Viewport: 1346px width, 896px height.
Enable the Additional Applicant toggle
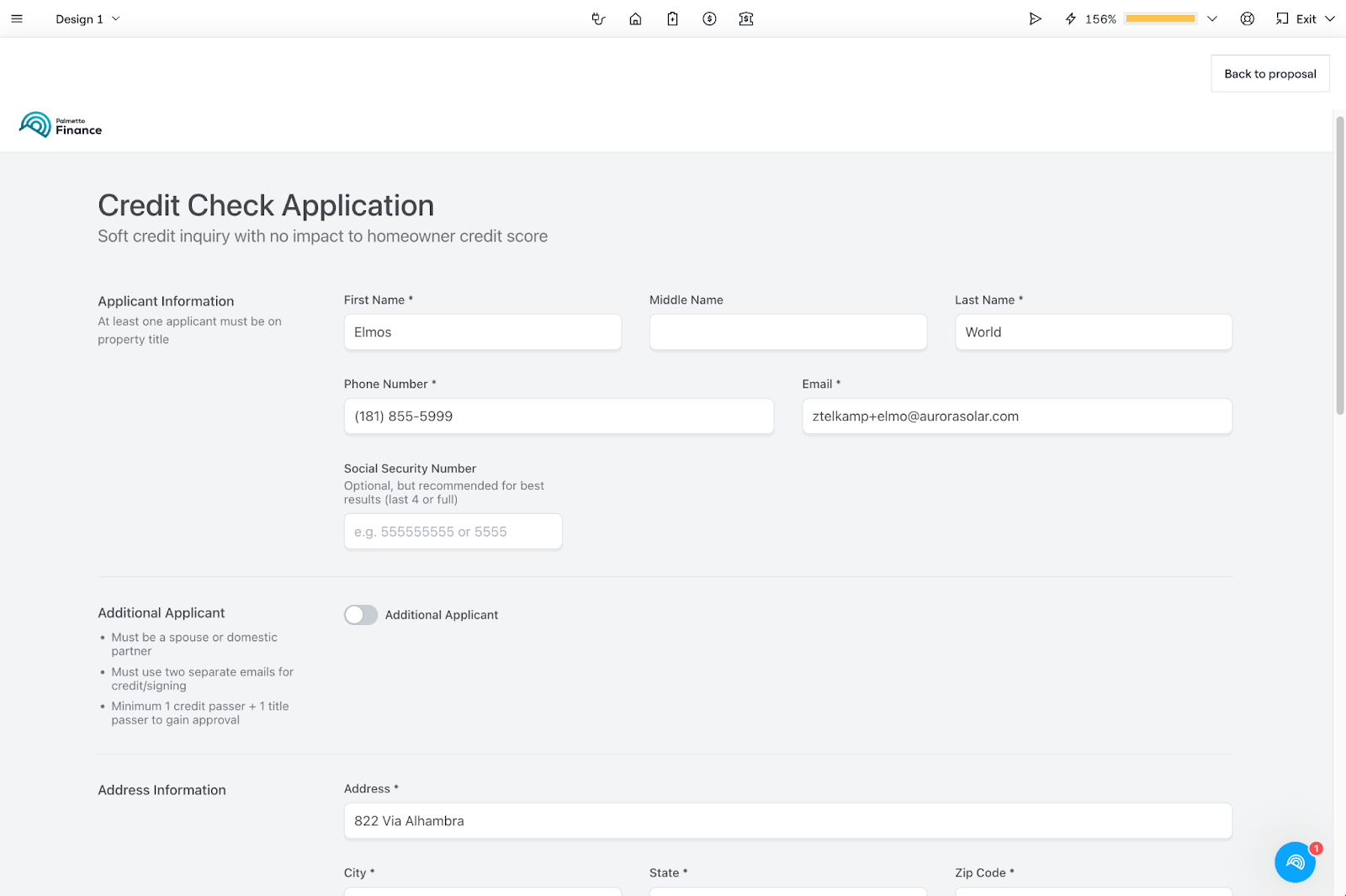coord(361,615)
